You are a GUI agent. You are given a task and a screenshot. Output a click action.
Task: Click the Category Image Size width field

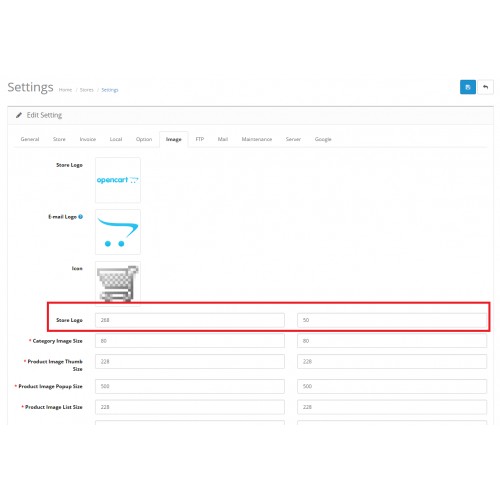click(x=190, y=341)
